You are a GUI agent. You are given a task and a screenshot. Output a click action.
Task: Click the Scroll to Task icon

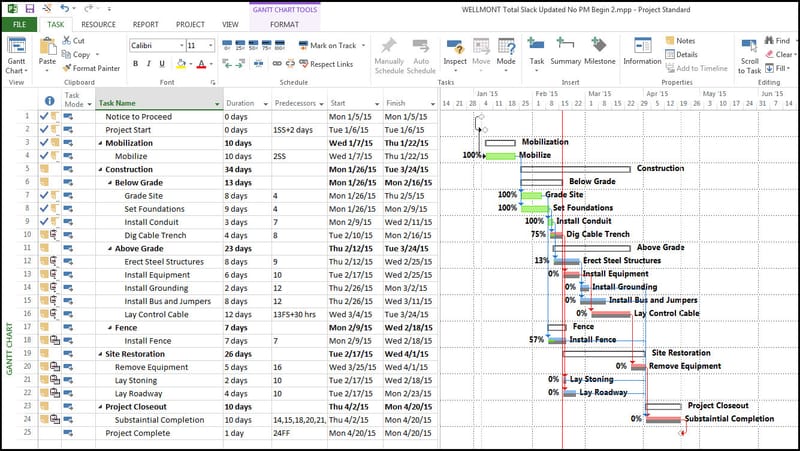pyautogui.click(x=749, y=48)
